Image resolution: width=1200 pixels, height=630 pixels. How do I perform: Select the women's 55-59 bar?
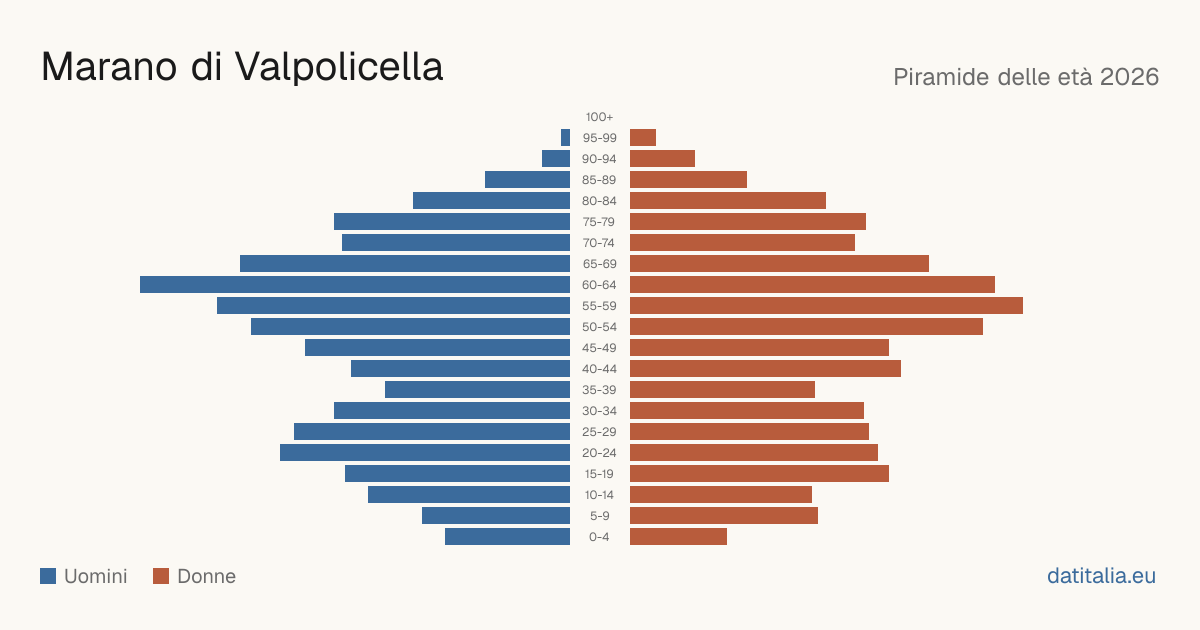826,306
